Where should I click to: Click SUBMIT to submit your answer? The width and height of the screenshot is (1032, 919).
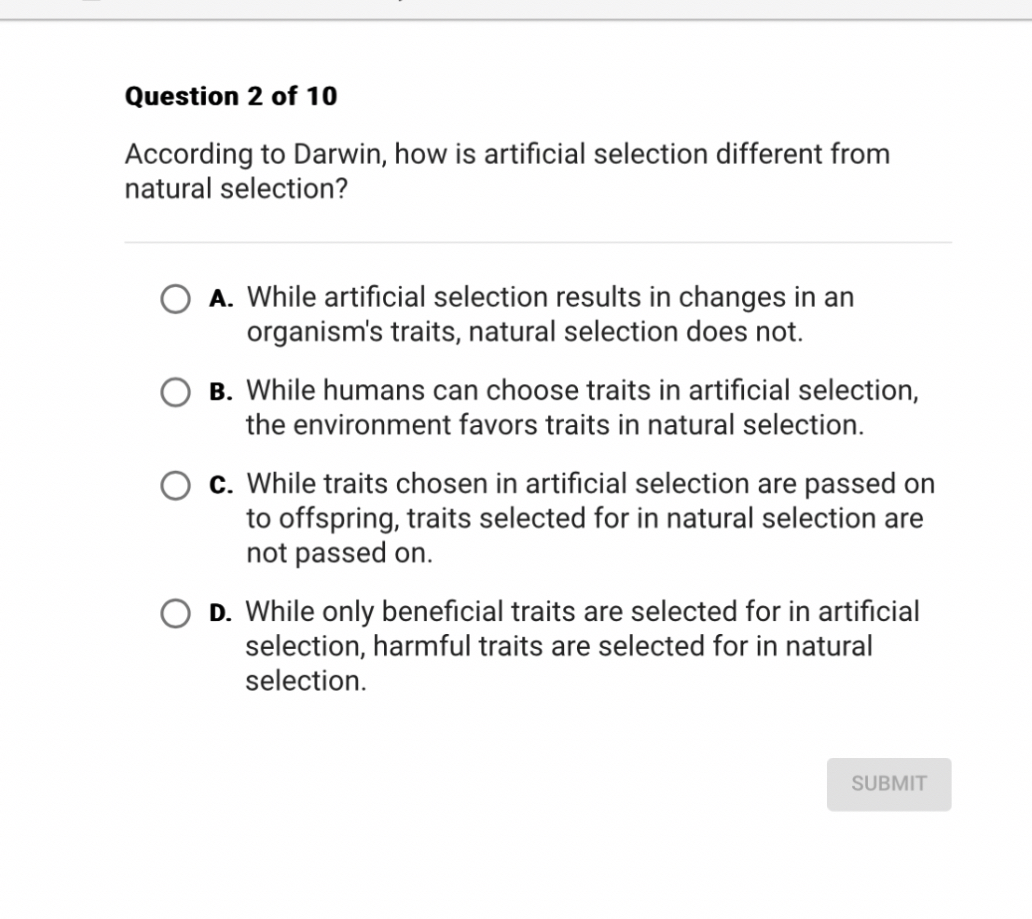tap(888, 784)
